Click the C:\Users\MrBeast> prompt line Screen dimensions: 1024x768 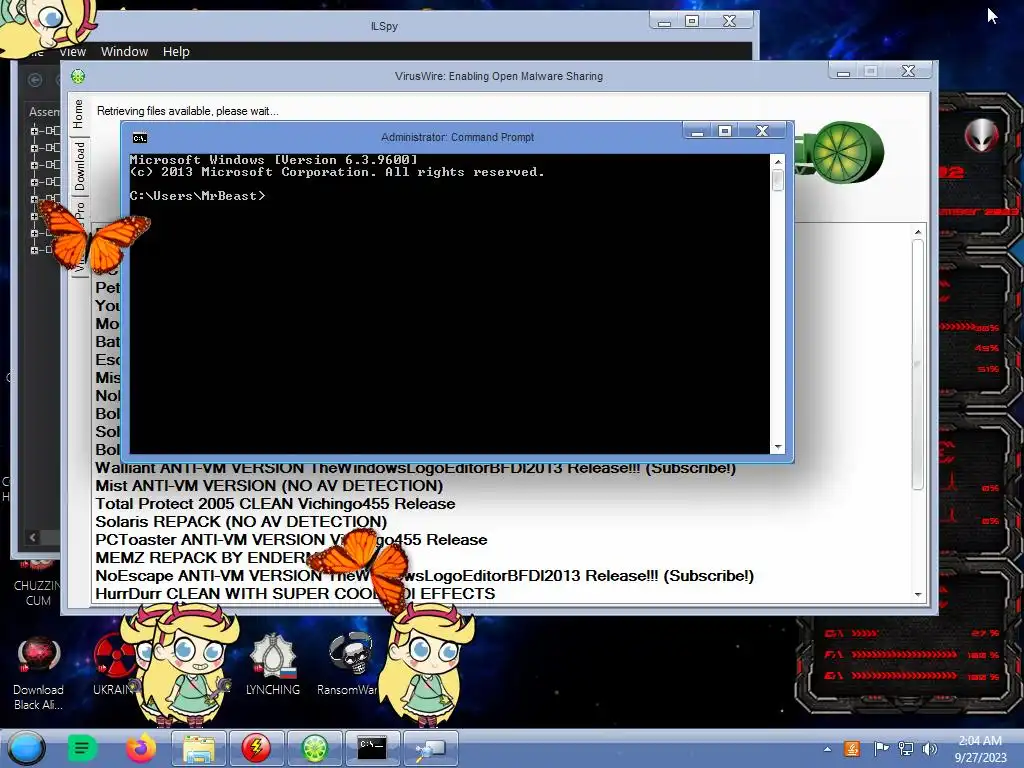coord(197,196)
